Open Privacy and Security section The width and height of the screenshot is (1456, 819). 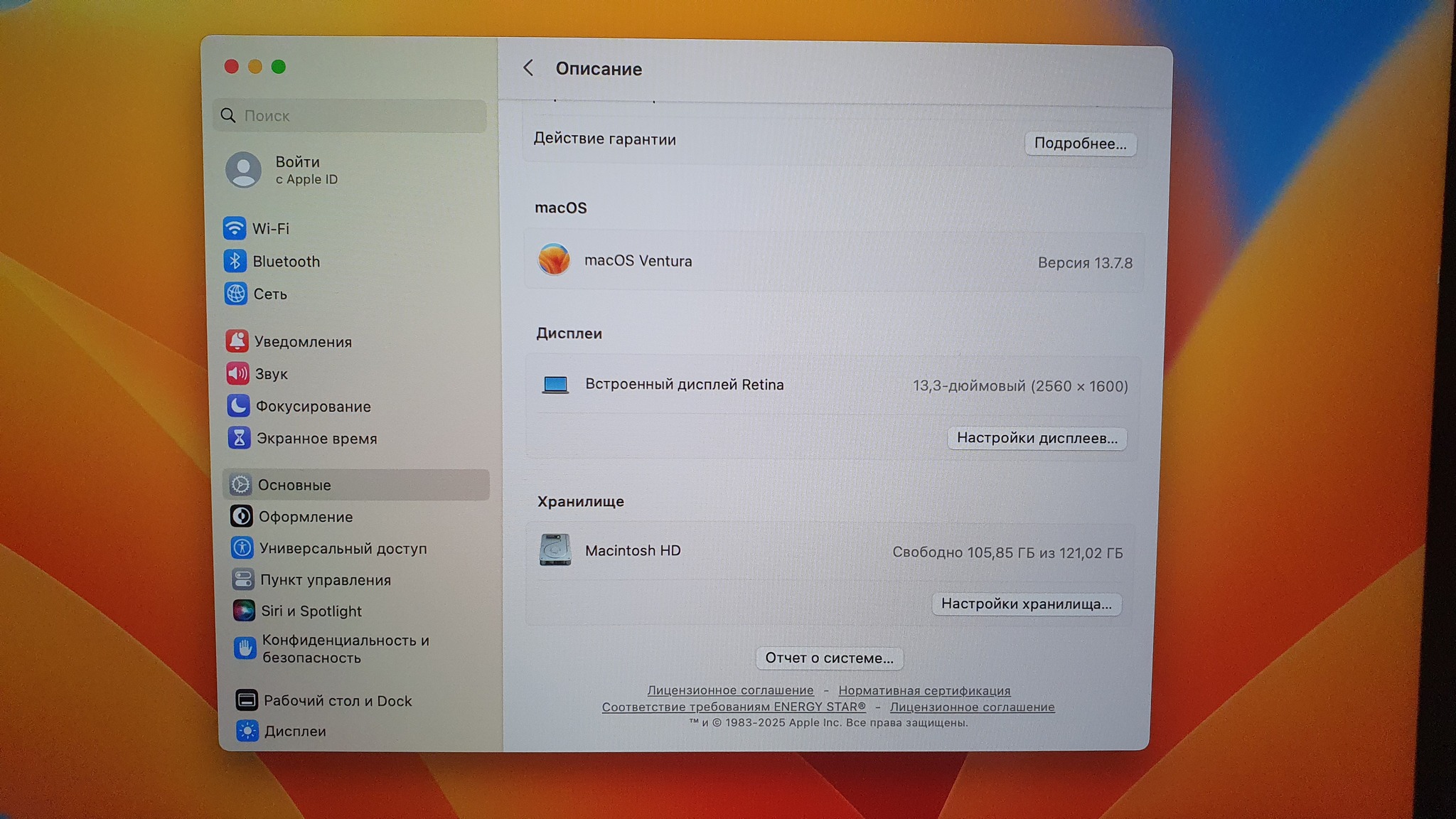(x=345, y=648)
